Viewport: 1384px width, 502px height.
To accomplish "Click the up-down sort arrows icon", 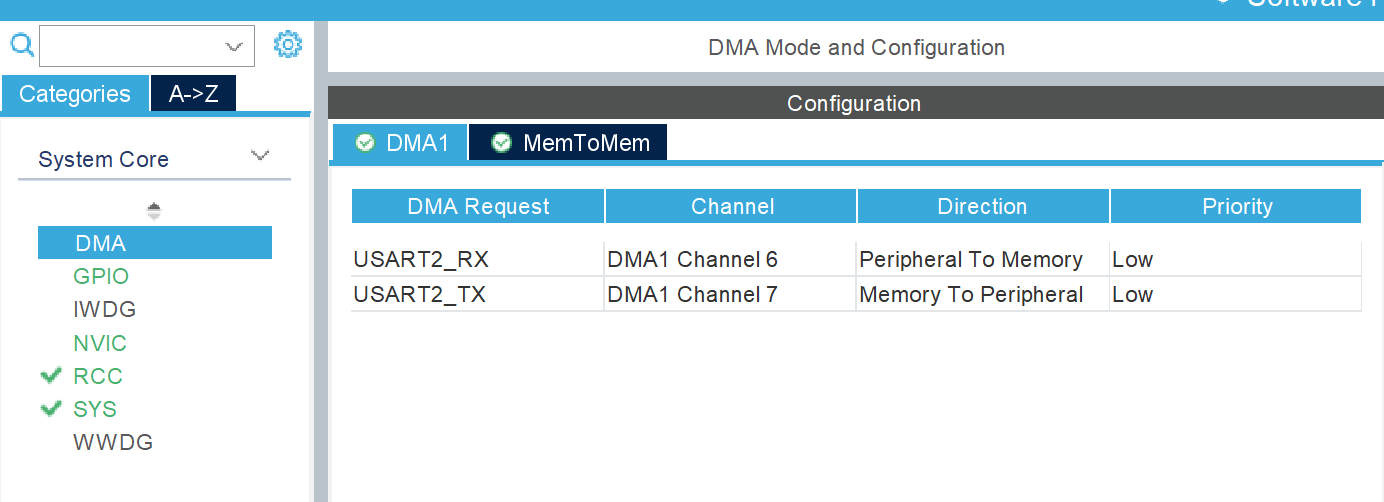I will click(154, 211).
